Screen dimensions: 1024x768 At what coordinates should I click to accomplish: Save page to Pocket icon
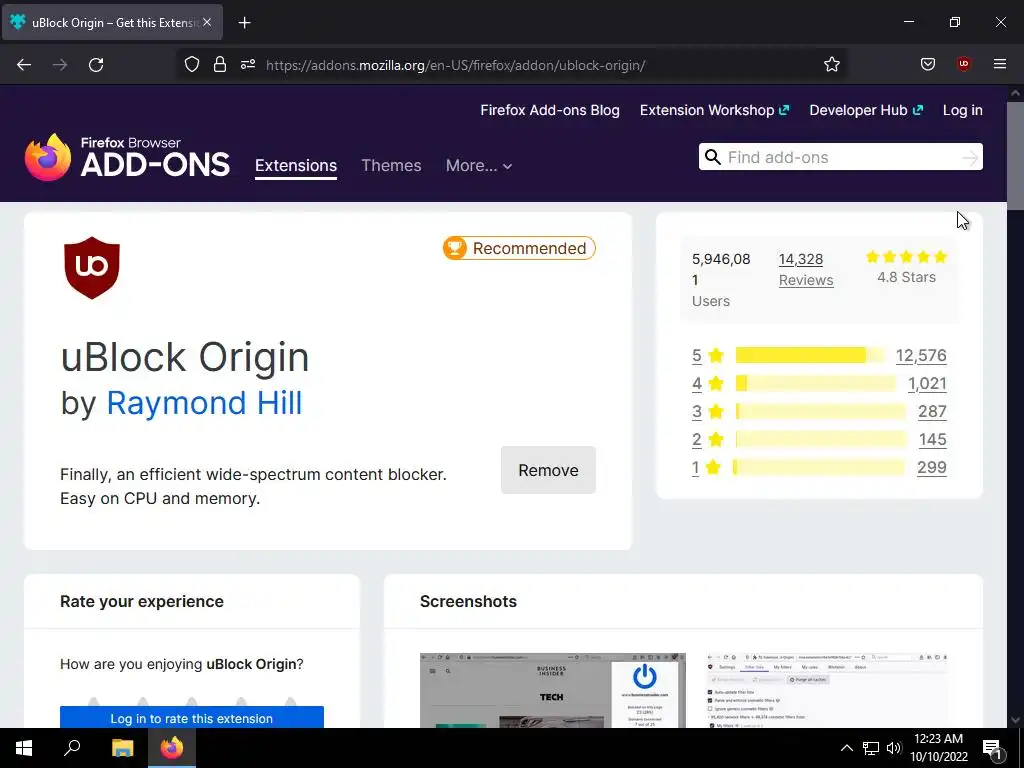coord(927,65)
